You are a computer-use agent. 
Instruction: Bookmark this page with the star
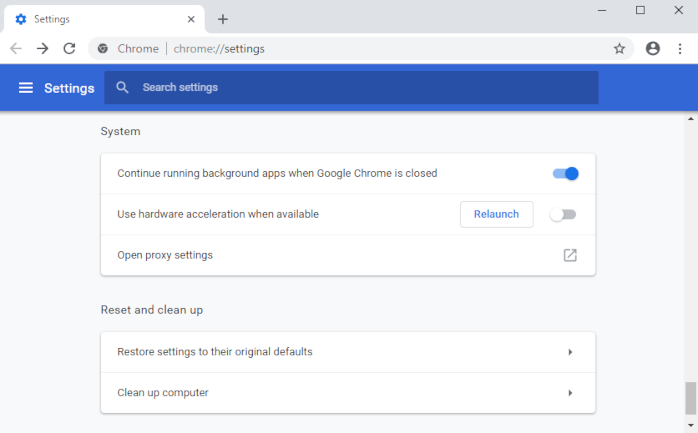pos(619,49)
